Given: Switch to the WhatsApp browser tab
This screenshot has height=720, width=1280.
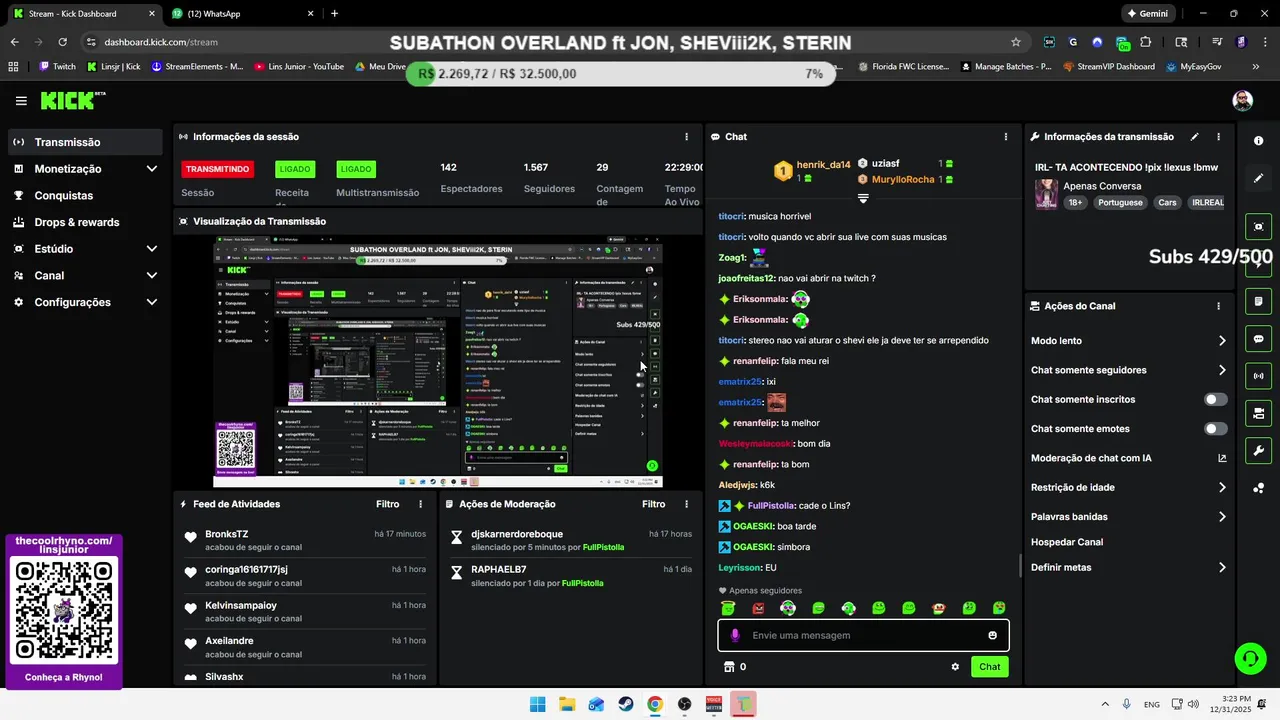Looking at the screenshot, I should point(240,14).
